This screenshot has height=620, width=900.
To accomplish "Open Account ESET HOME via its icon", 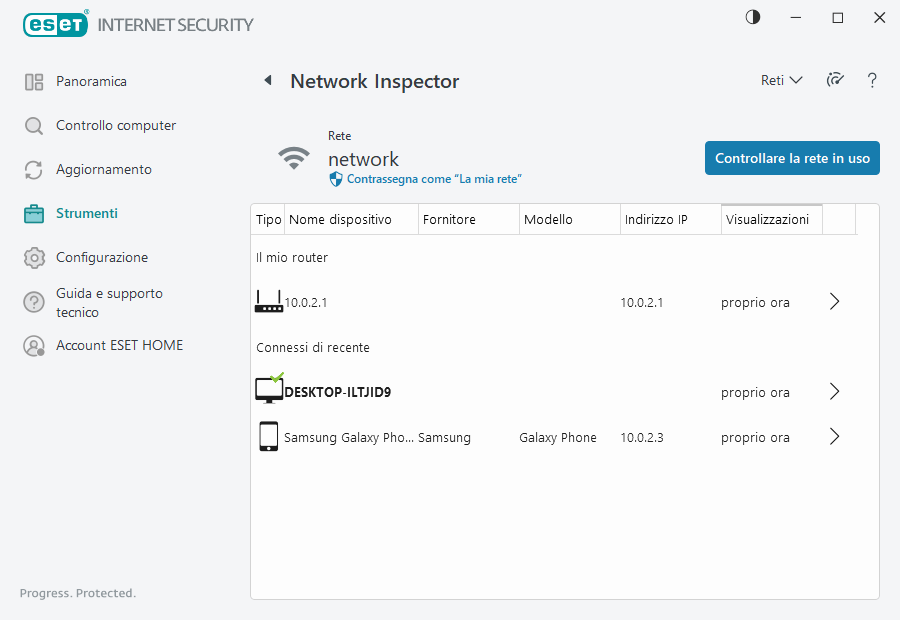I will [x=34, y=345].
